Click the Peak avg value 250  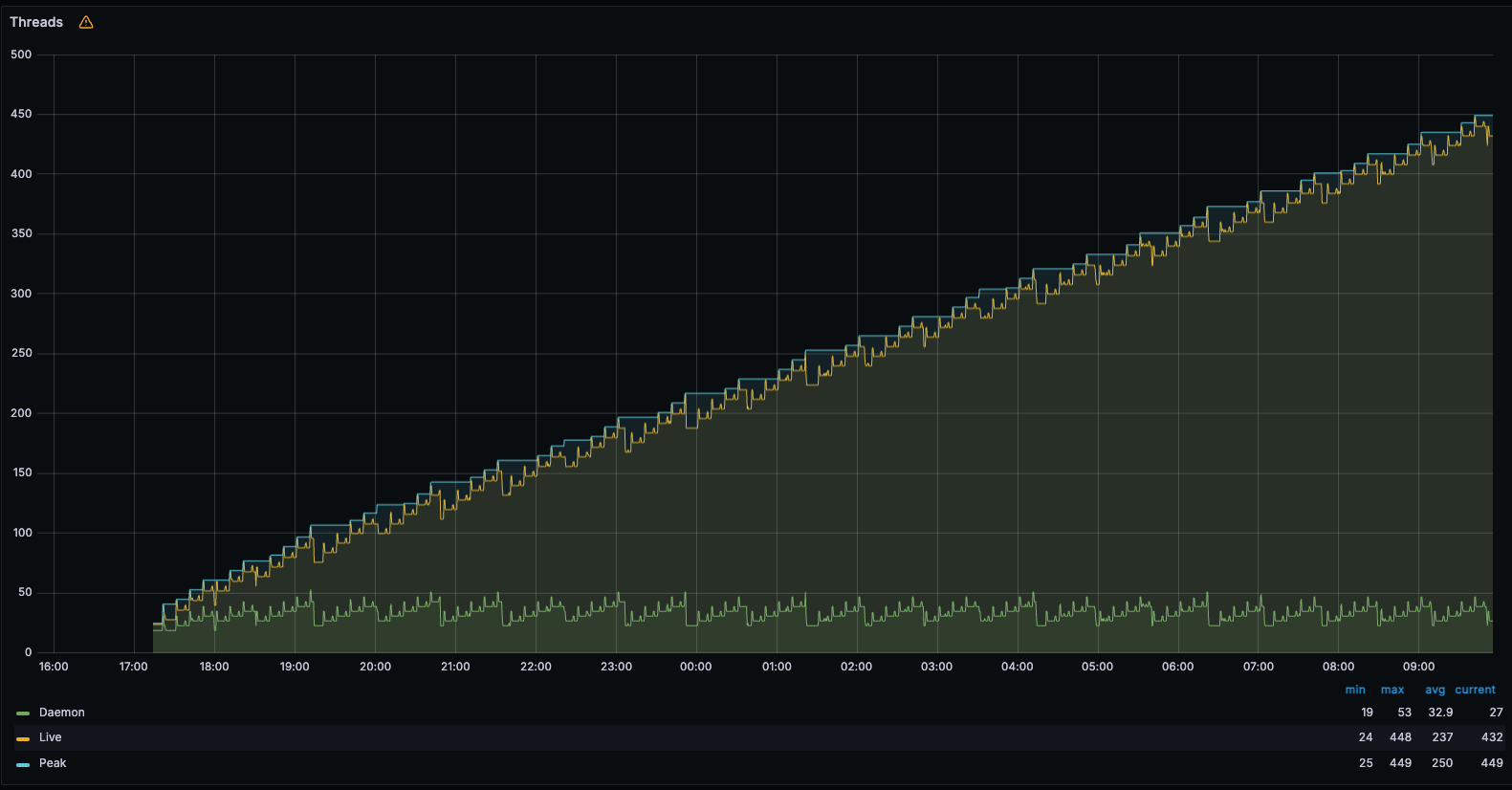1443,763
